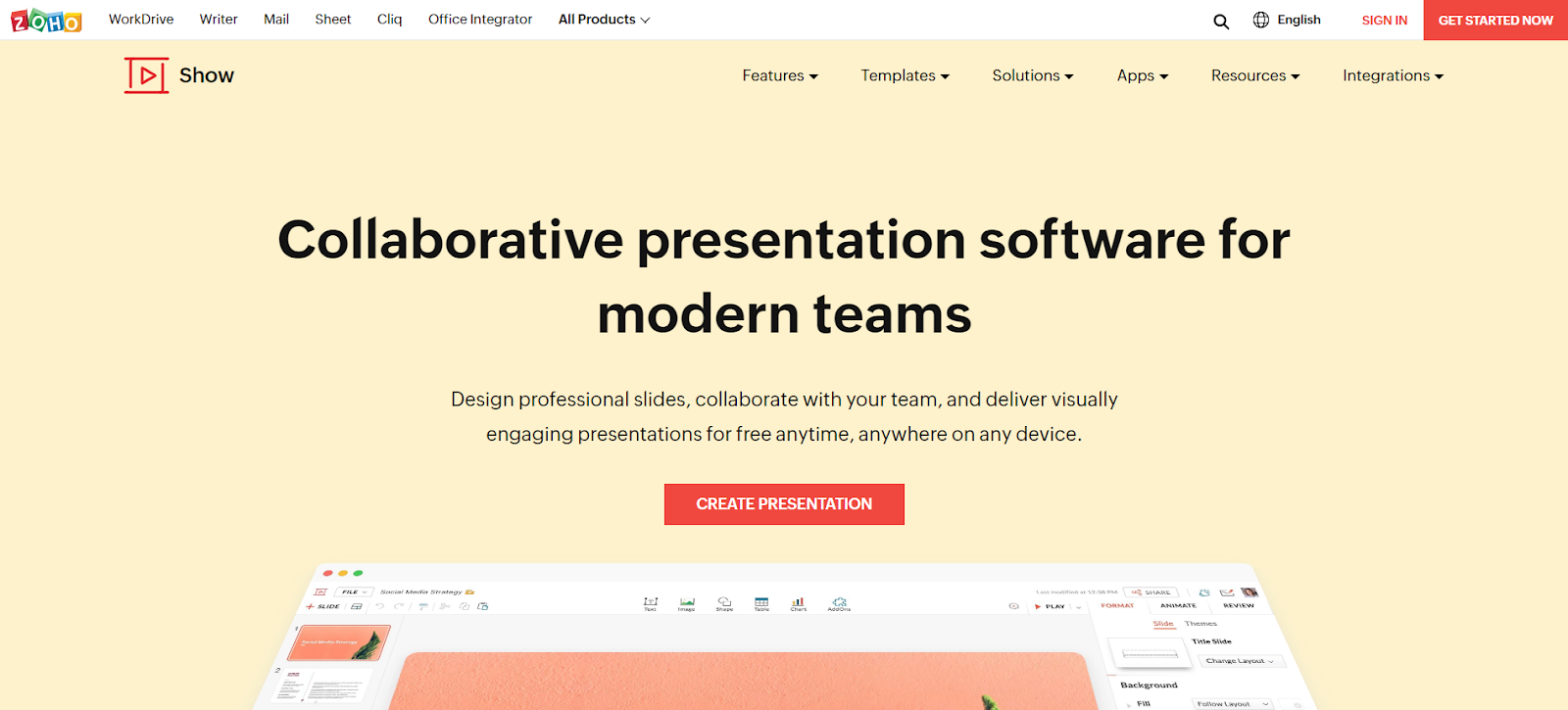The width and height of the screenshot is (1568, 710).
Task: Open the search magnifier icon
Action: pyautogui.click(x=1221, y=21)
